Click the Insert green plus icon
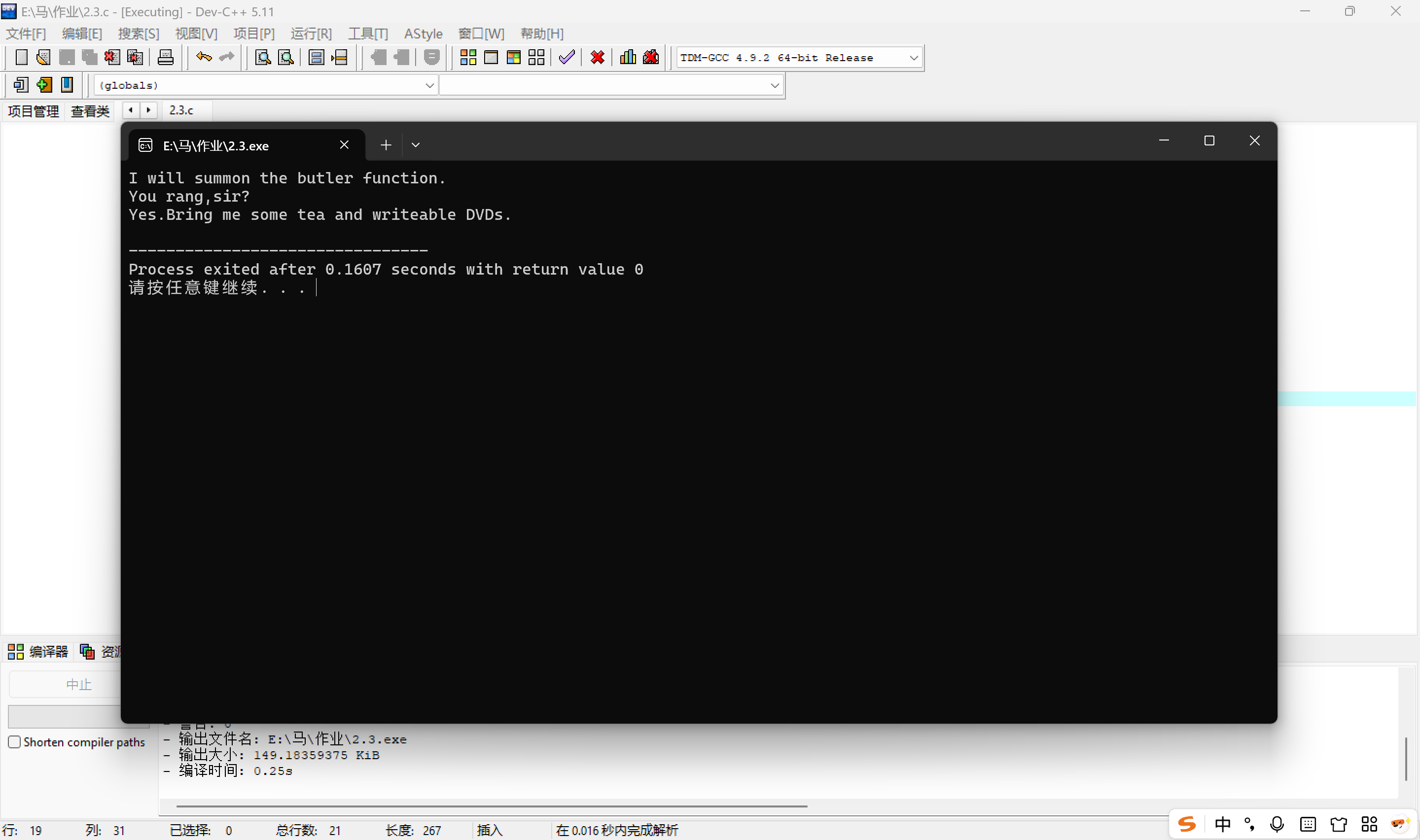Screen dimensions: 1420x840 [x=43, y=85]
